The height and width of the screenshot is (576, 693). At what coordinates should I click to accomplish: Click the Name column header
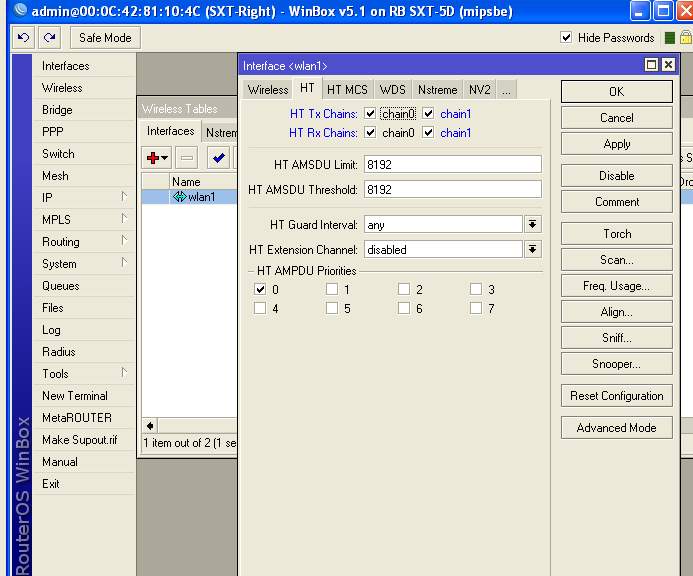click(x=203, y=182)
